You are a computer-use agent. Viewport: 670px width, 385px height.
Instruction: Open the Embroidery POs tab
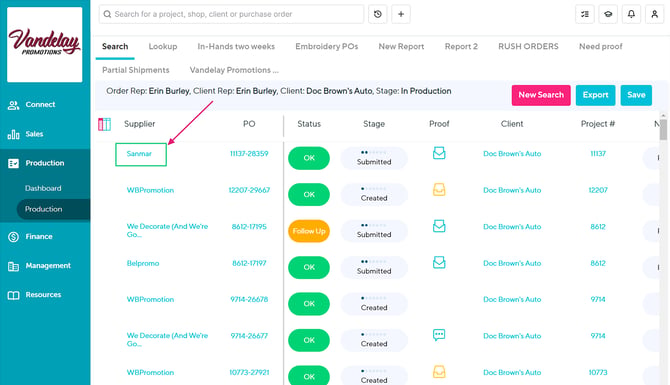pyautogui.click(x=326, y=47)
